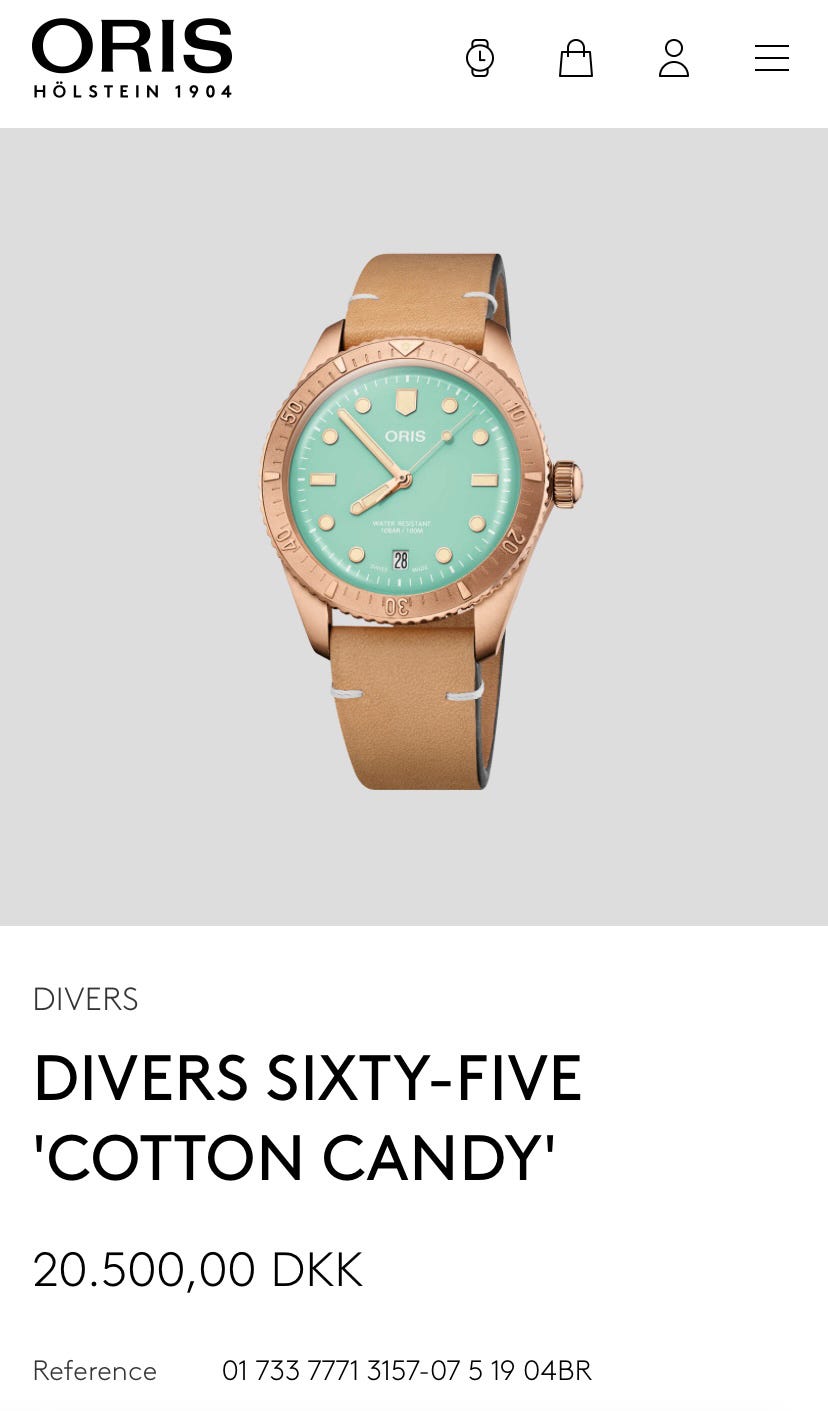Click the ORIS text on the dial
828x1411 pixels.
(x=405, y=436)
